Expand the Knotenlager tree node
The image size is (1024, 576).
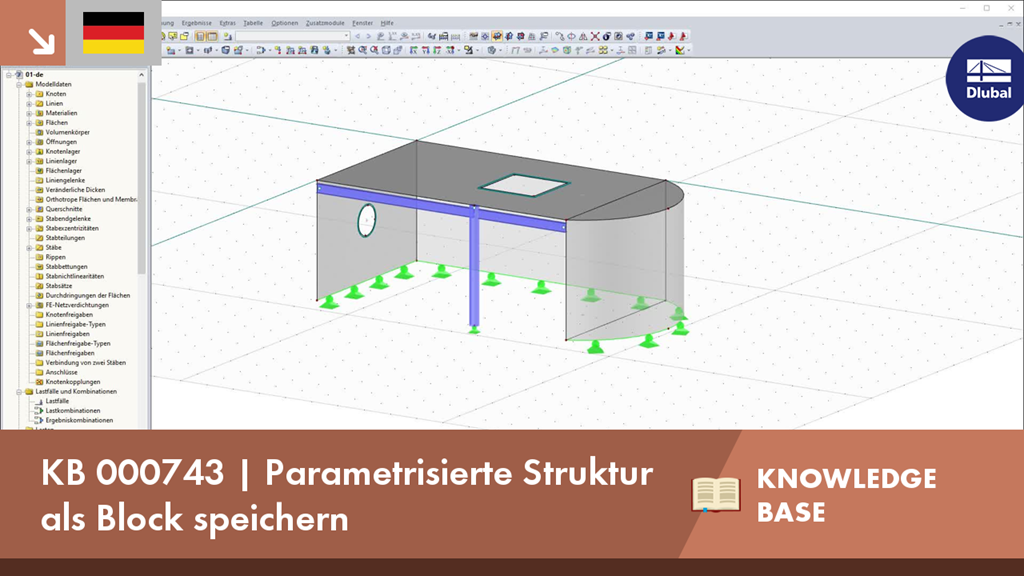pos(29,152)
